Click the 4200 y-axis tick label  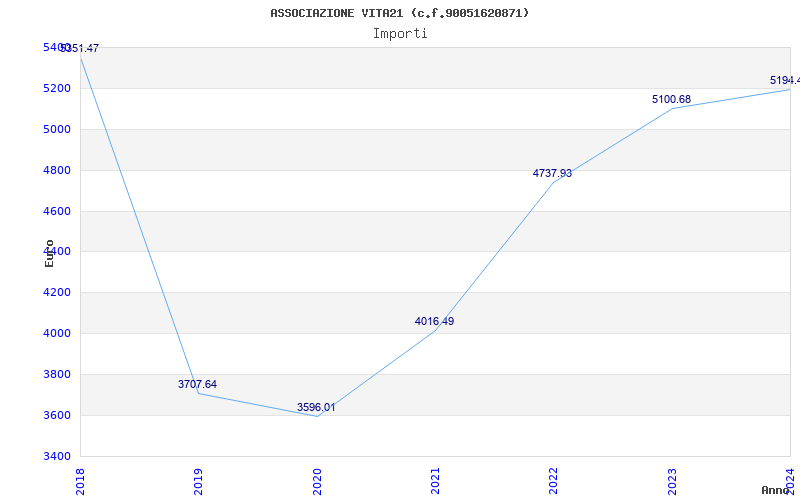point(57,293)
